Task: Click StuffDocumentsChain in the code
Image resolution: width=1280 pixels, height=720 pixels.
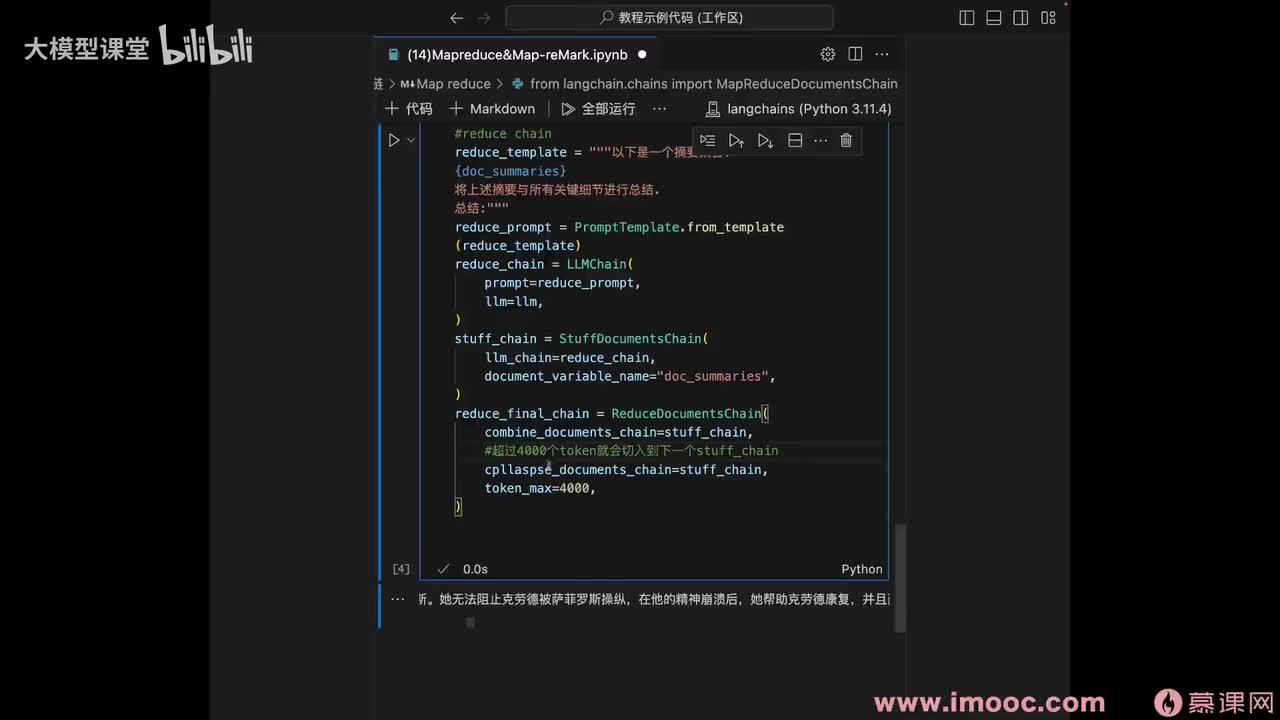Action: [630, 339]
